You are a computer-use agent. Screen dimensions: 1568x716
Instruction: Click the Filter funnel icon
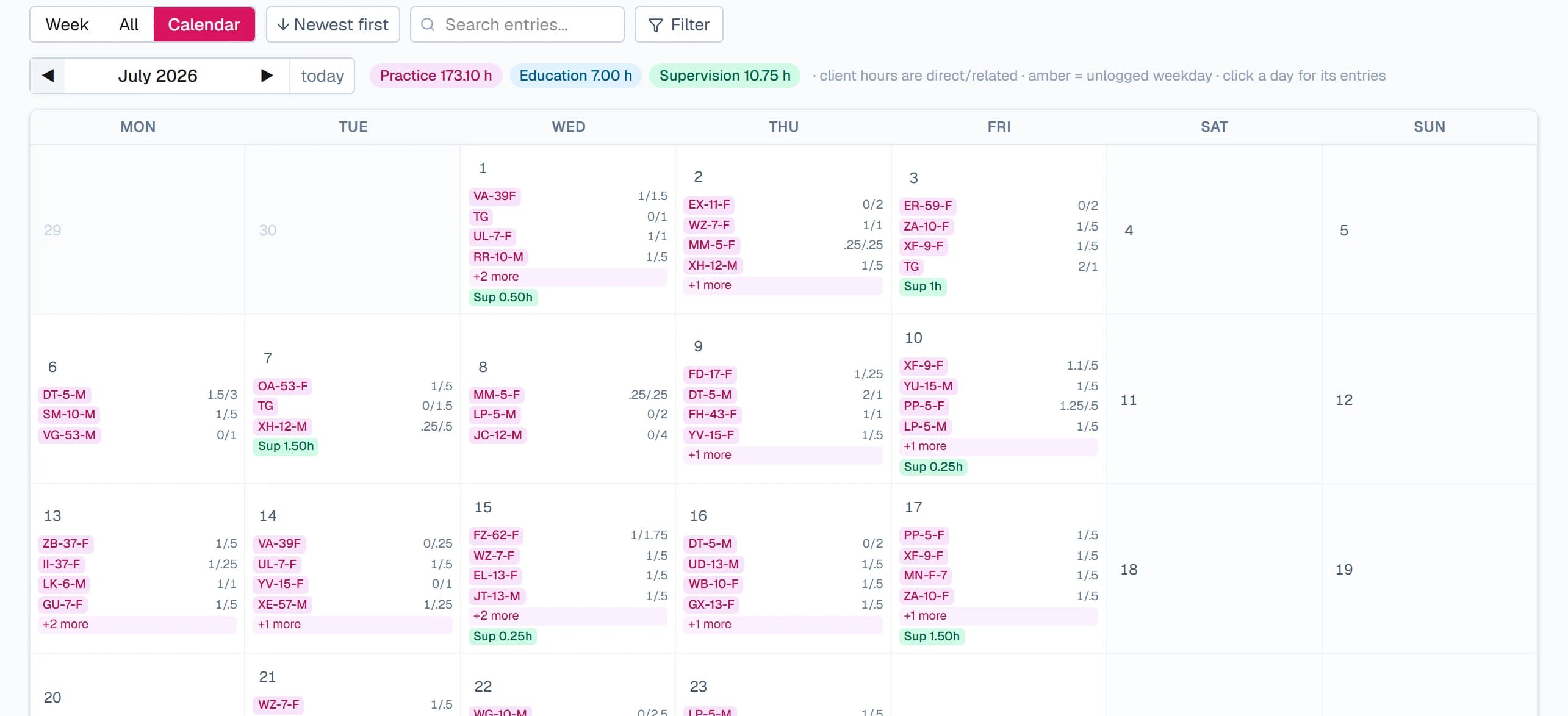(656, 25)
